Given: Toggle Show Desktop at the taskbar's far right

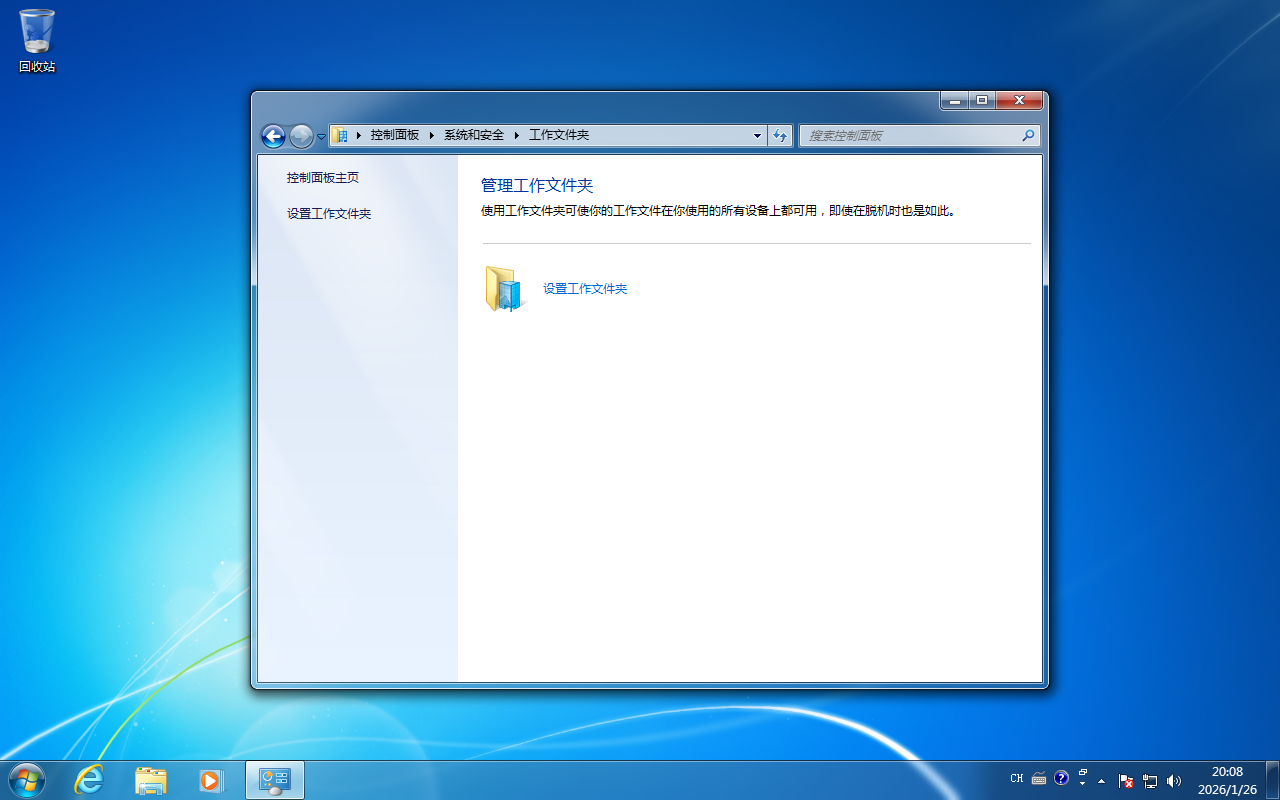Looking at the screenshot, I should point(1274,779).
